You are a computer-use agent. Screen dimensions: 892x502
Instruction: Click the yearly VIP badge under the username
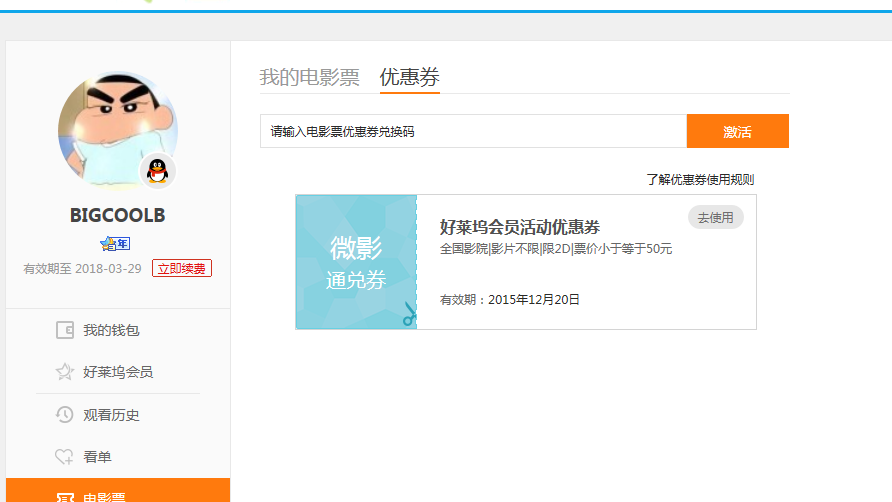(115, 244)
